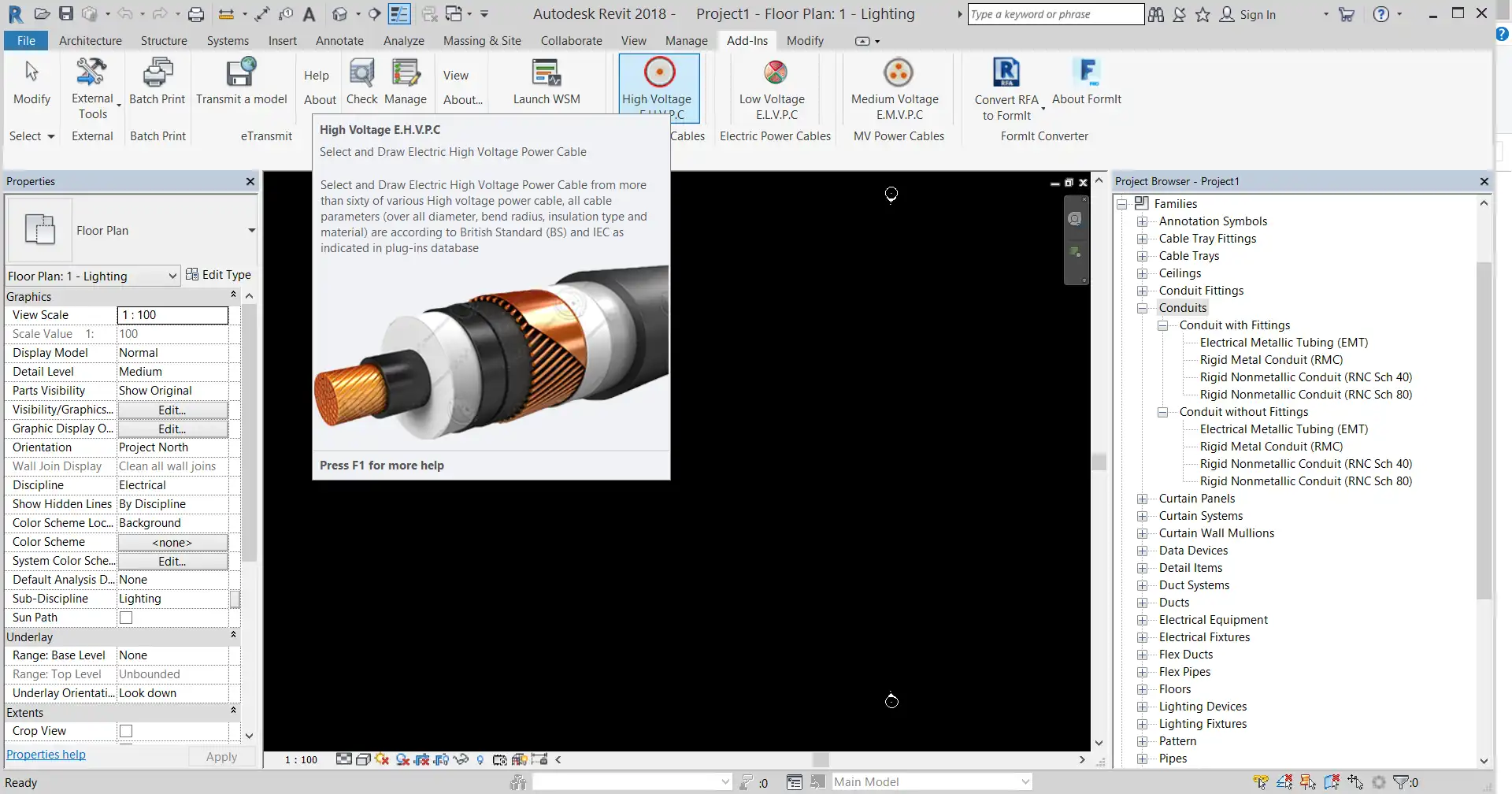Collapse the Conduit with Fittings node
1512x794 pixels.
[x=1163, y=325]
